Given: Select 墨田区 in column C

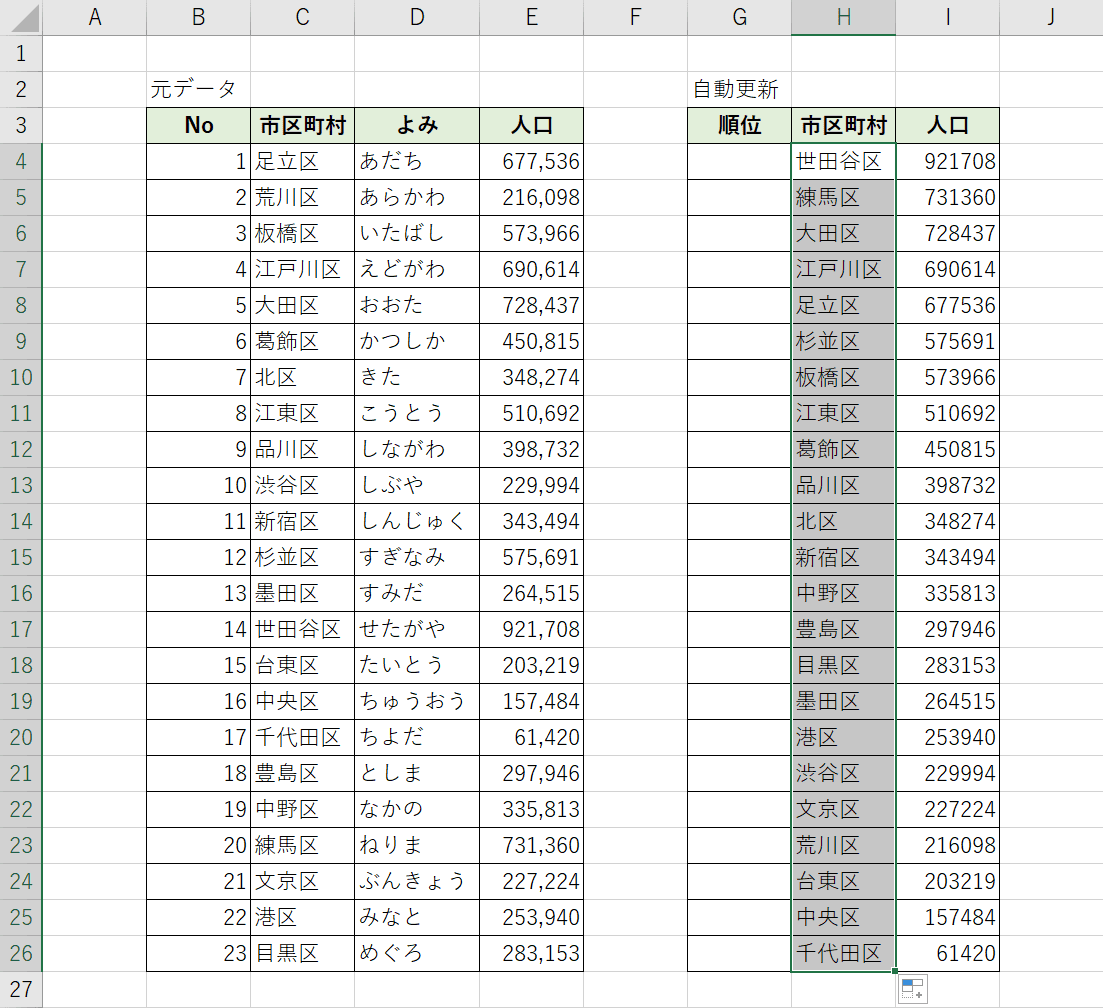Looking at the screenshot, I should [302, 593].
